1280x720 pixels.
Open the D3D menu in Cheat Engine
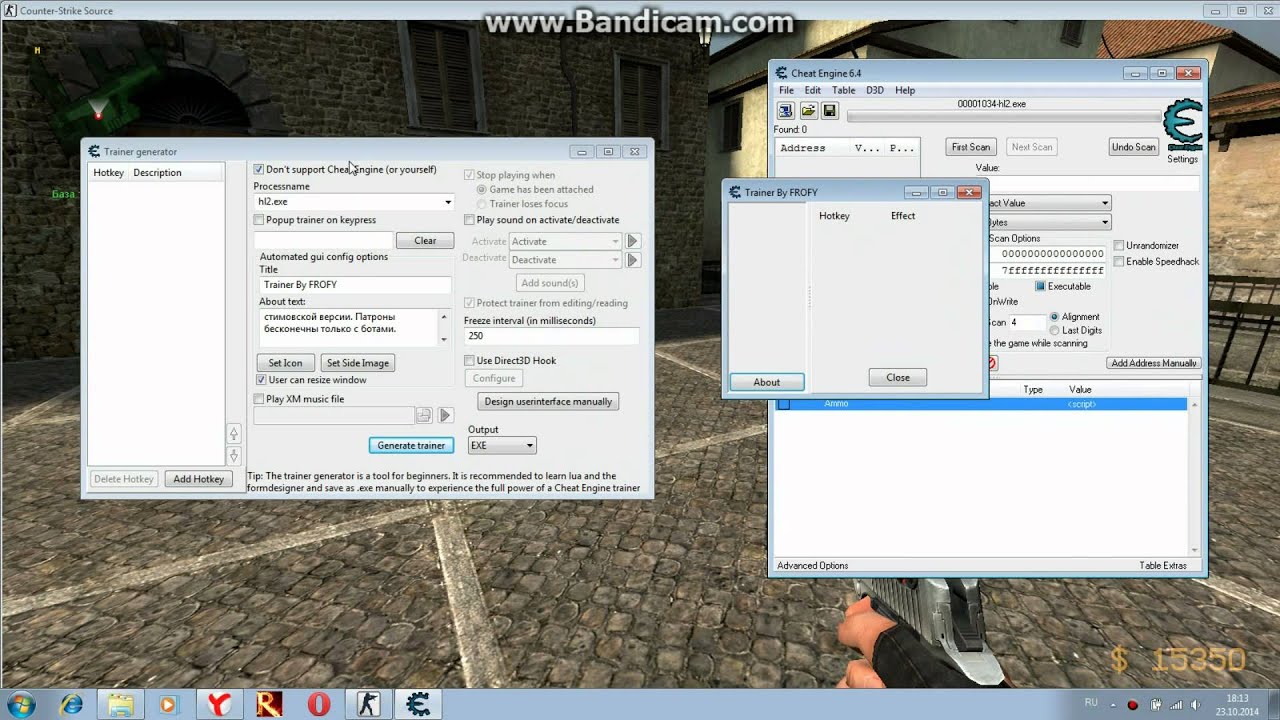coord(875,90)
